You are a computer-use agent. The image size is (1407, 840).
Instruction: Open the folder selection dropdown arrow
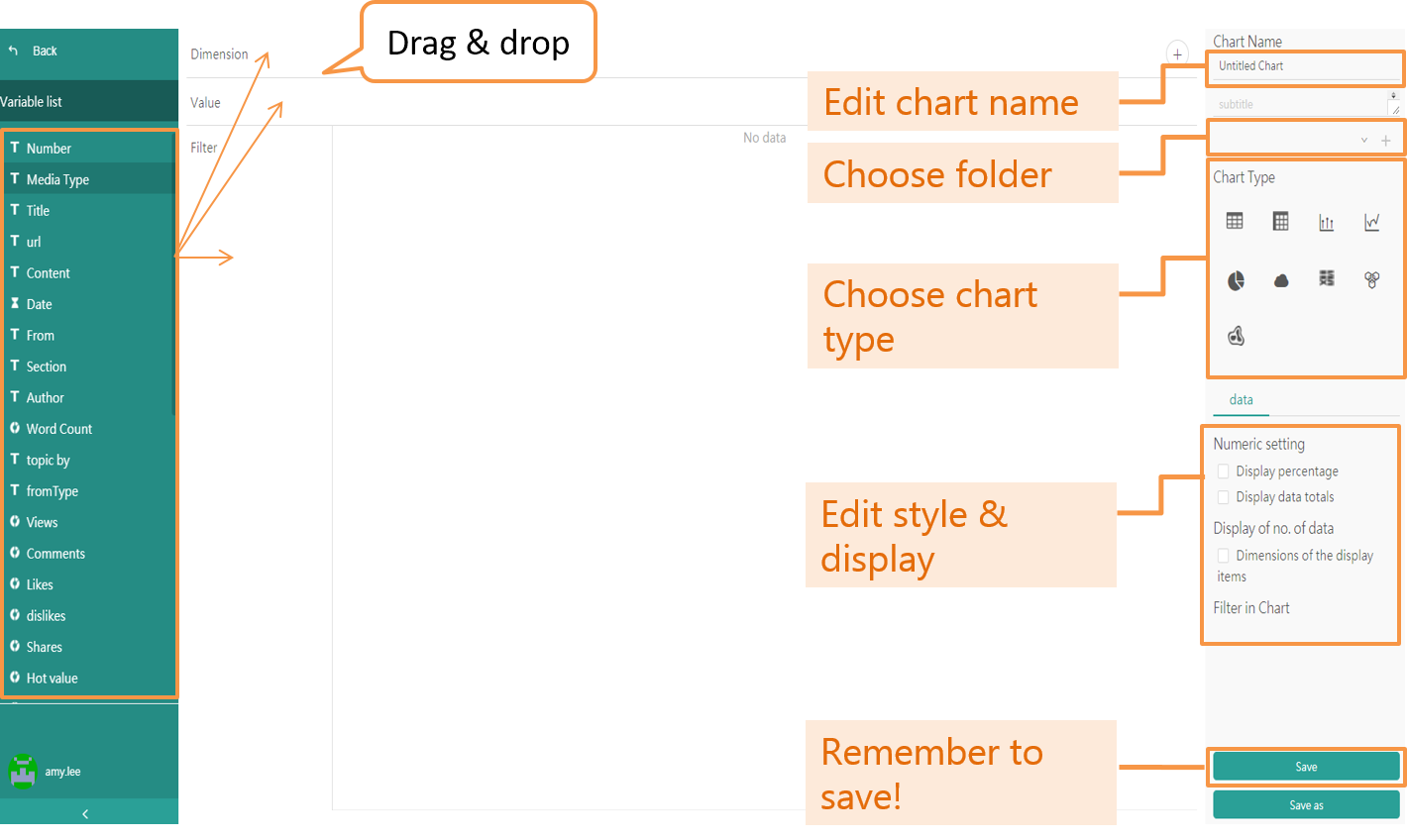click(x=1364, y=141)
